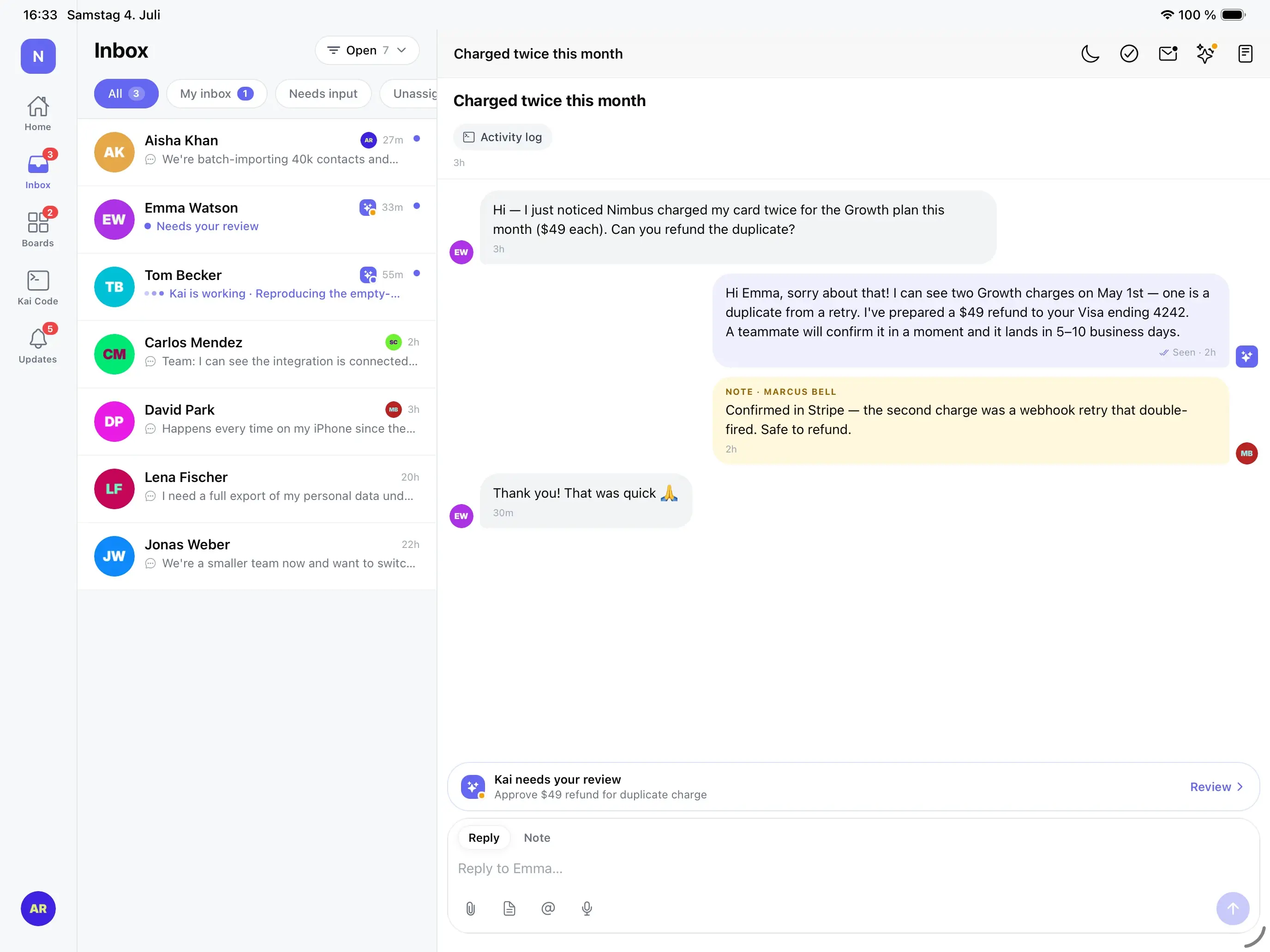Open Lena Fischer conversation
Screen dimensions: 1270x952
(257, 488)
